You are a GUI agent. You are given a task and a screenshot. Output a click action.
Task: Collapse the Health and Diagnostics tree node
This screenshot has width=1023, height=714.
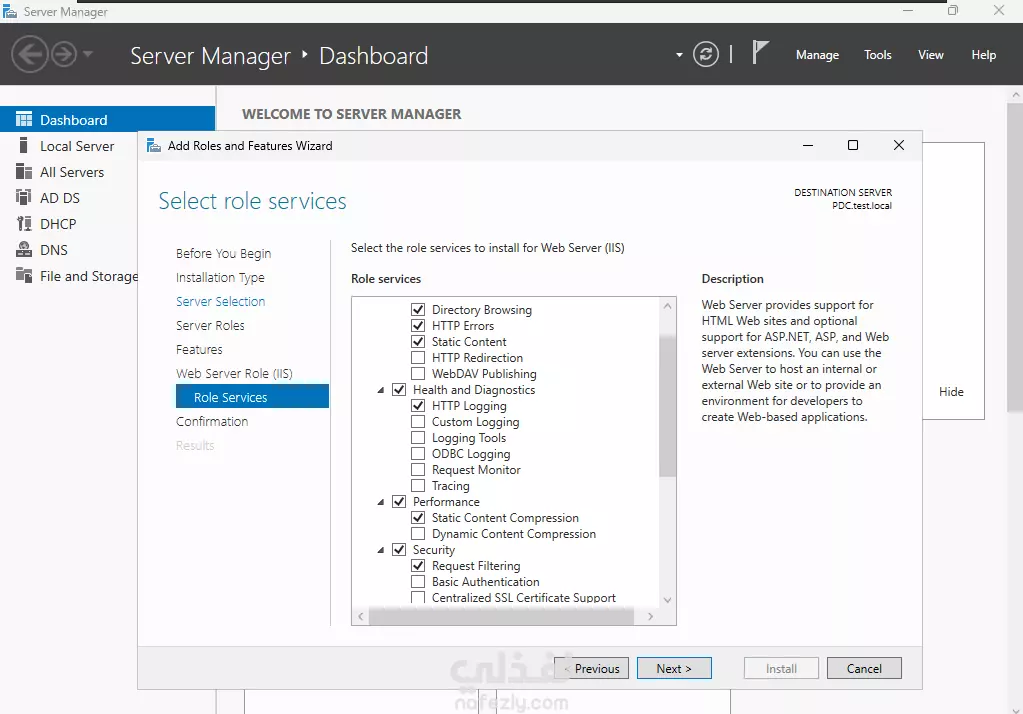380,390
